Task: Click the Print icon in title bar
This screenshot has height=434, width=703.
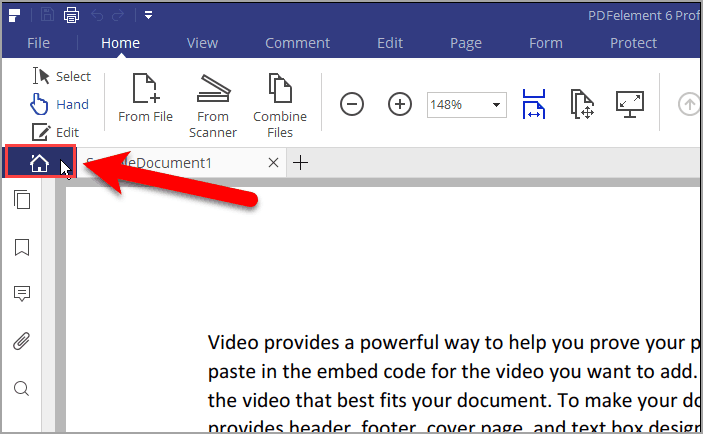Action: coord(71,15)
